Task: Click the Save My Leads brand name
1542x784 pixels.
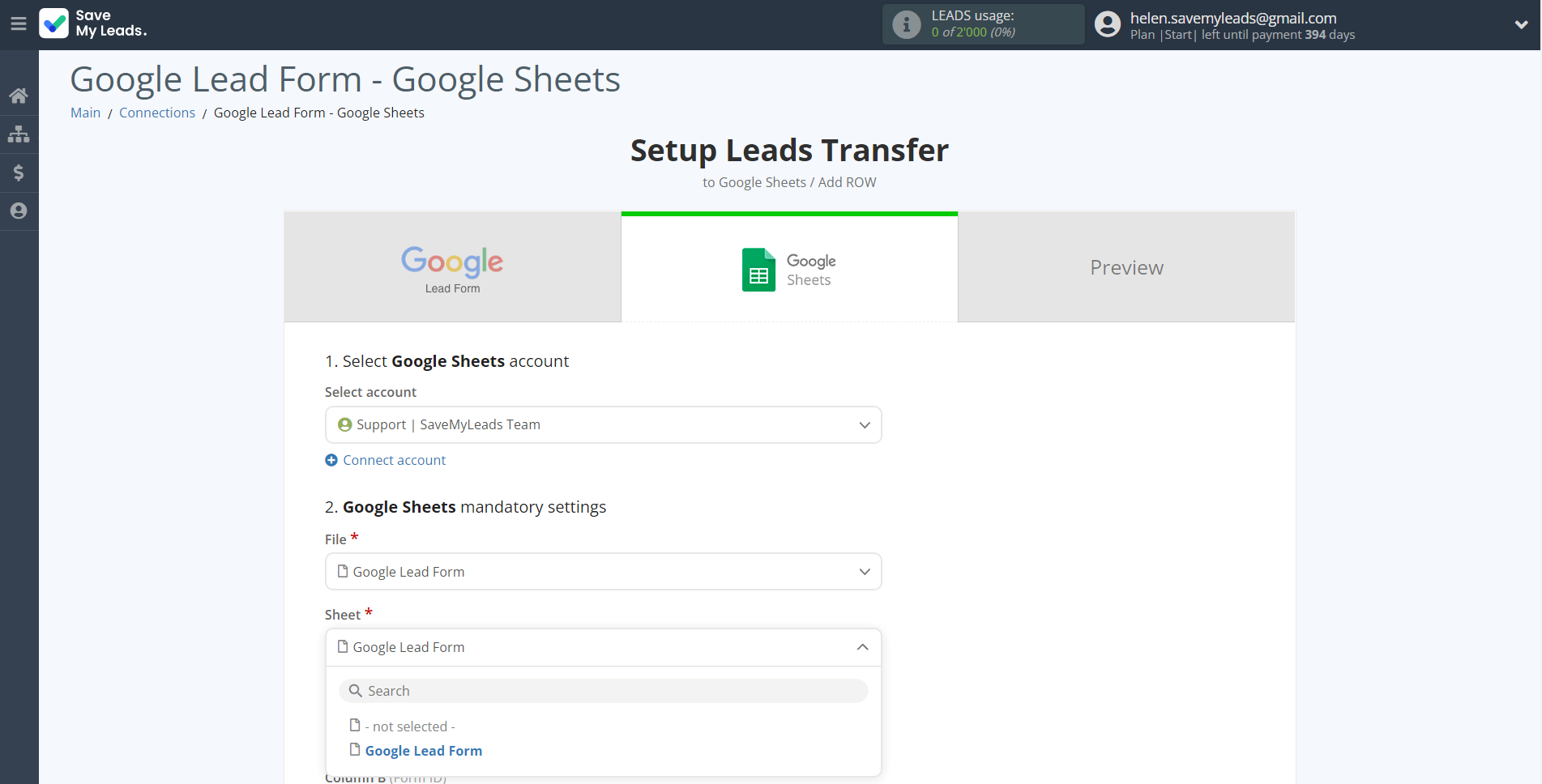Action: tap(111, 23)
